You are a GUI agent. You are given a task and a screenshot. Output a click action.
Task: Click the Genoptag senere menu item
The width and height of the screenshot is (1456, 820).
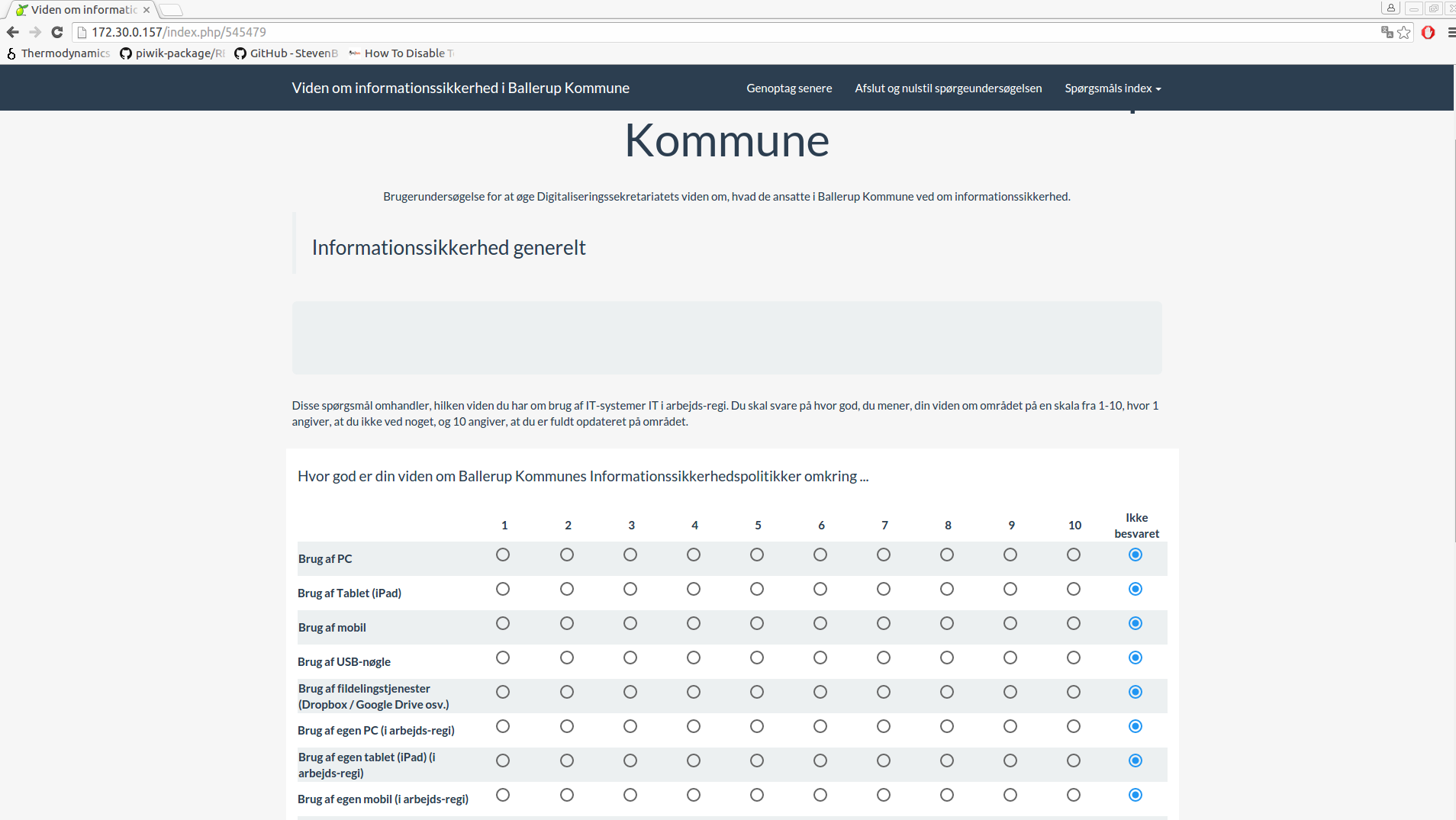point(789,88)
